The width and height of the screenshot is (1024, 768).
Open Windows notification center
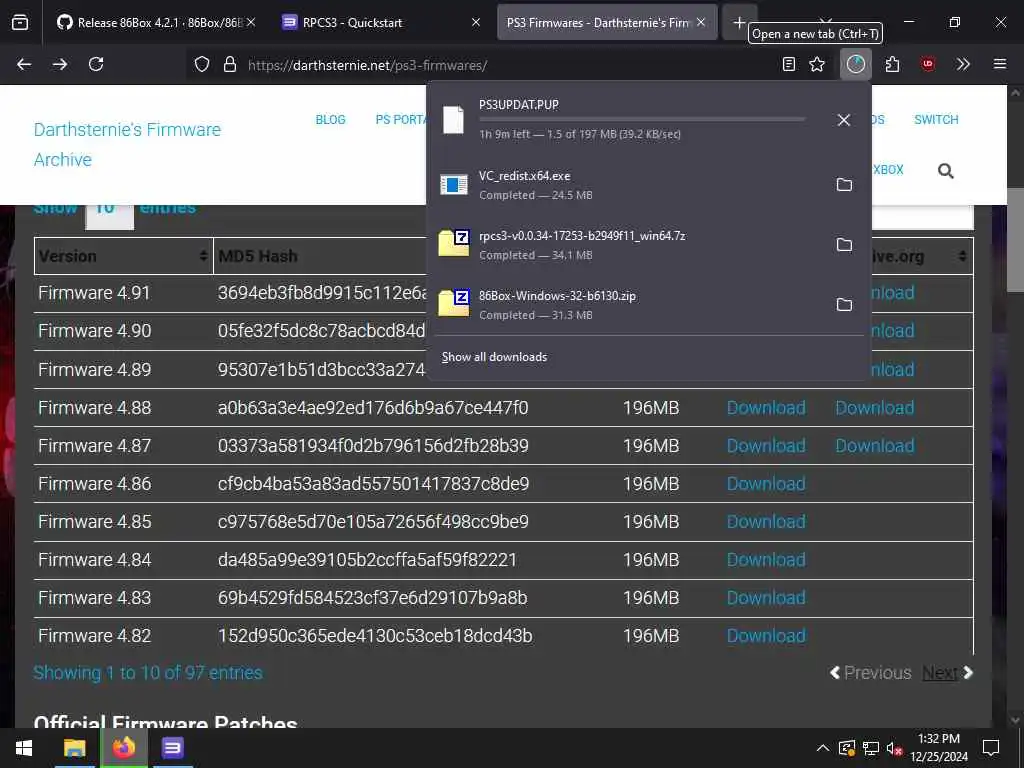tap(991, 748)
